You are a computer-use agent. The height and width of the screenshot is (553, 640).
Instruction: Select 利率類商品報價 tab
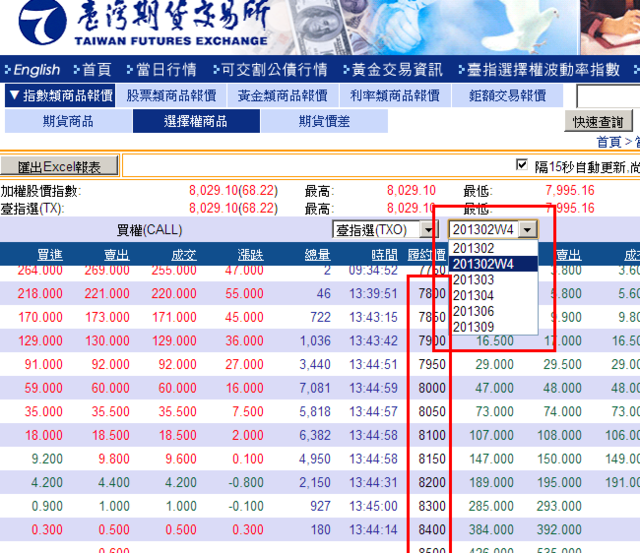(395, 95)
